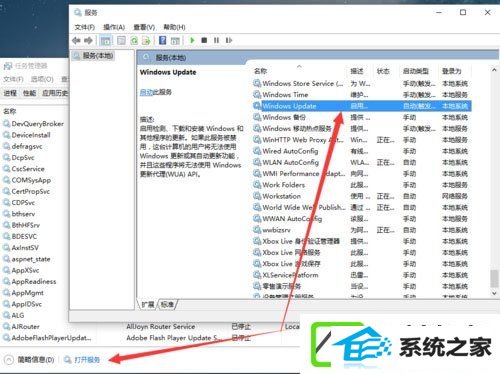Screen dimensions: 500x374
Task: Open the 查看(V) menu
Action: coord(144,27)
